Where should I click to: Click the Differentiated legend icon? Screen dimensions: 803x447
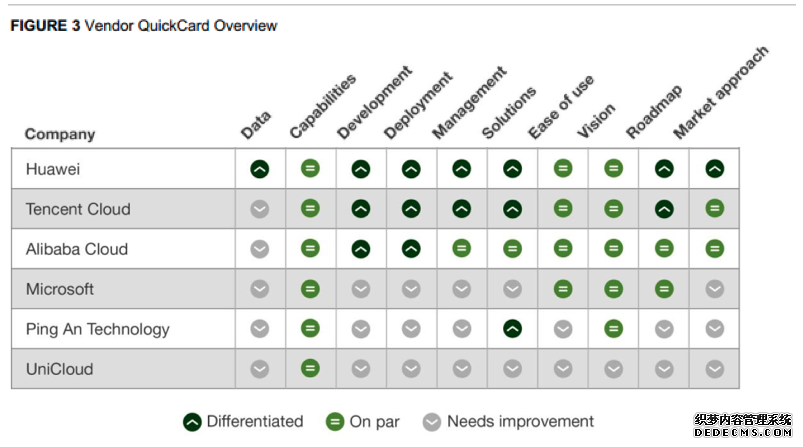click(x=192, y=422)
